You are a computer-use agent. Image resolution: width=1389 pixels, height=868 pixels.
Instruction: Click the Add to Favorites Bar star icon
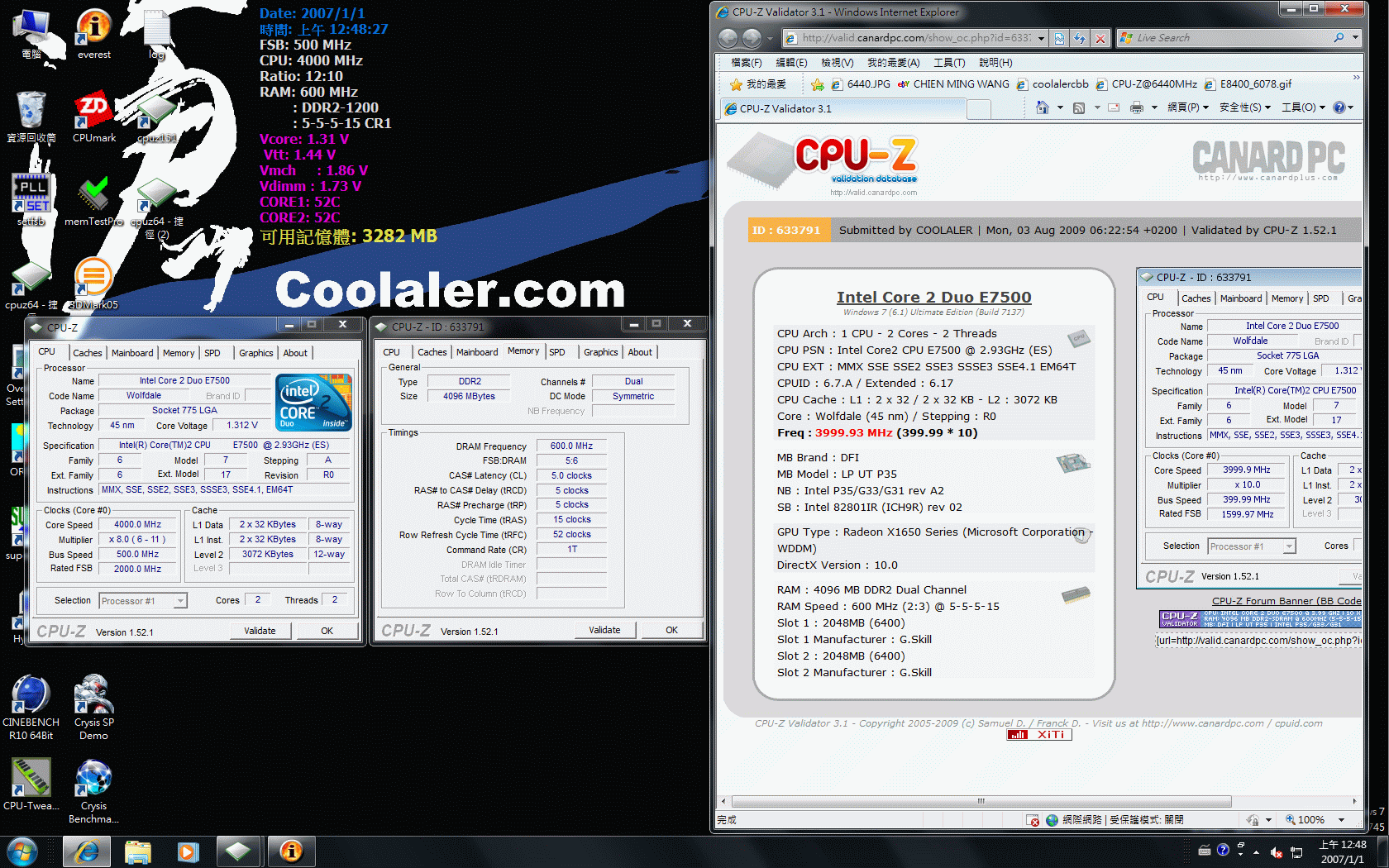[818, 84]
